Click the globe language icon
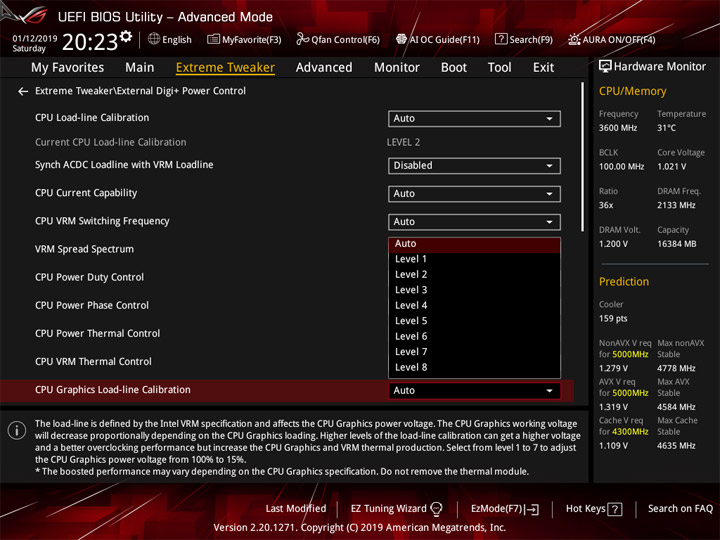This screenshot has width=720, height=540. (154, 39)
